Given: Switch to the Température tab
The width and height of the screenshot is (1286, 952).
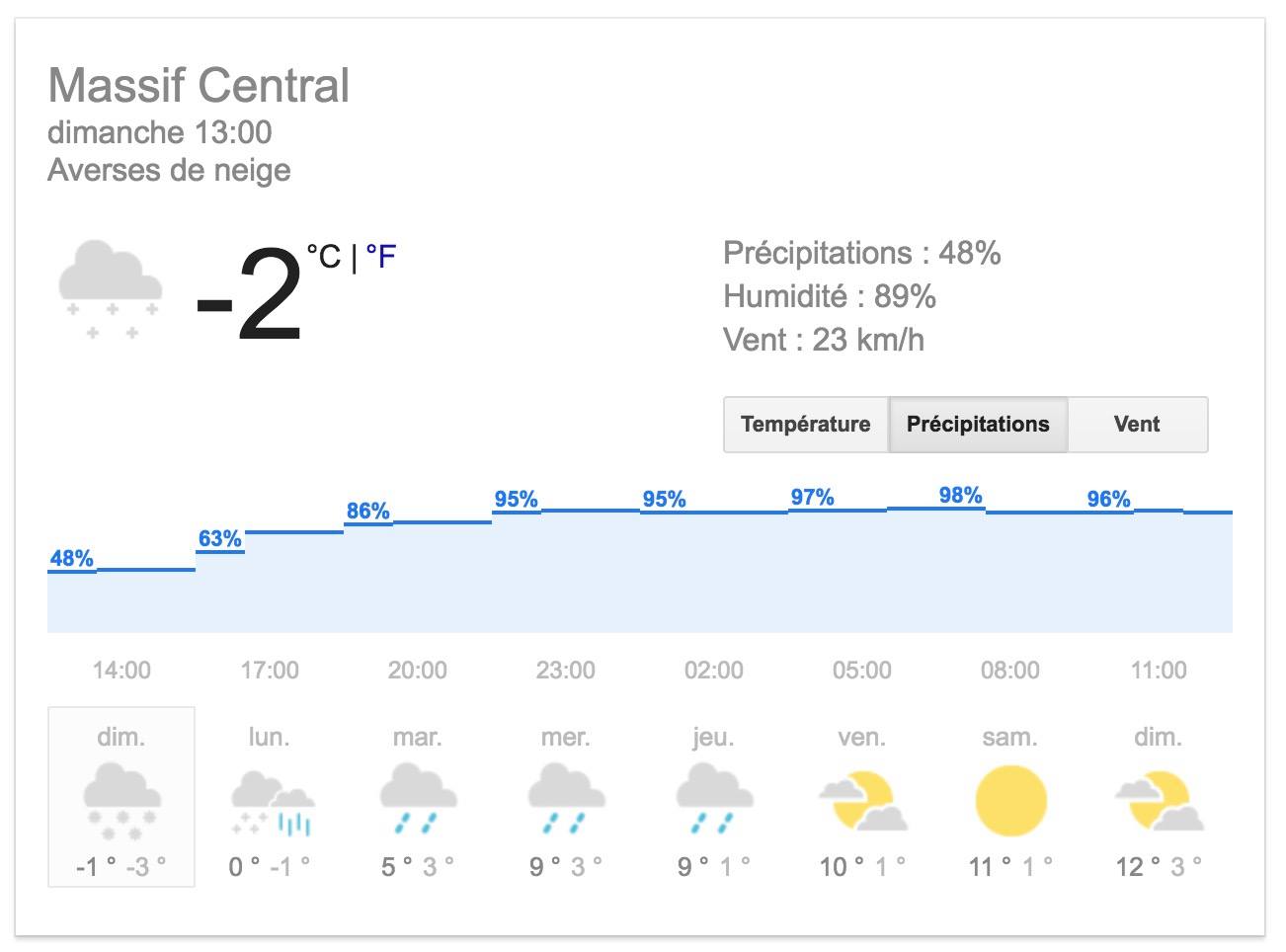Looking at the screenshot, I should (x=806, y=425).
